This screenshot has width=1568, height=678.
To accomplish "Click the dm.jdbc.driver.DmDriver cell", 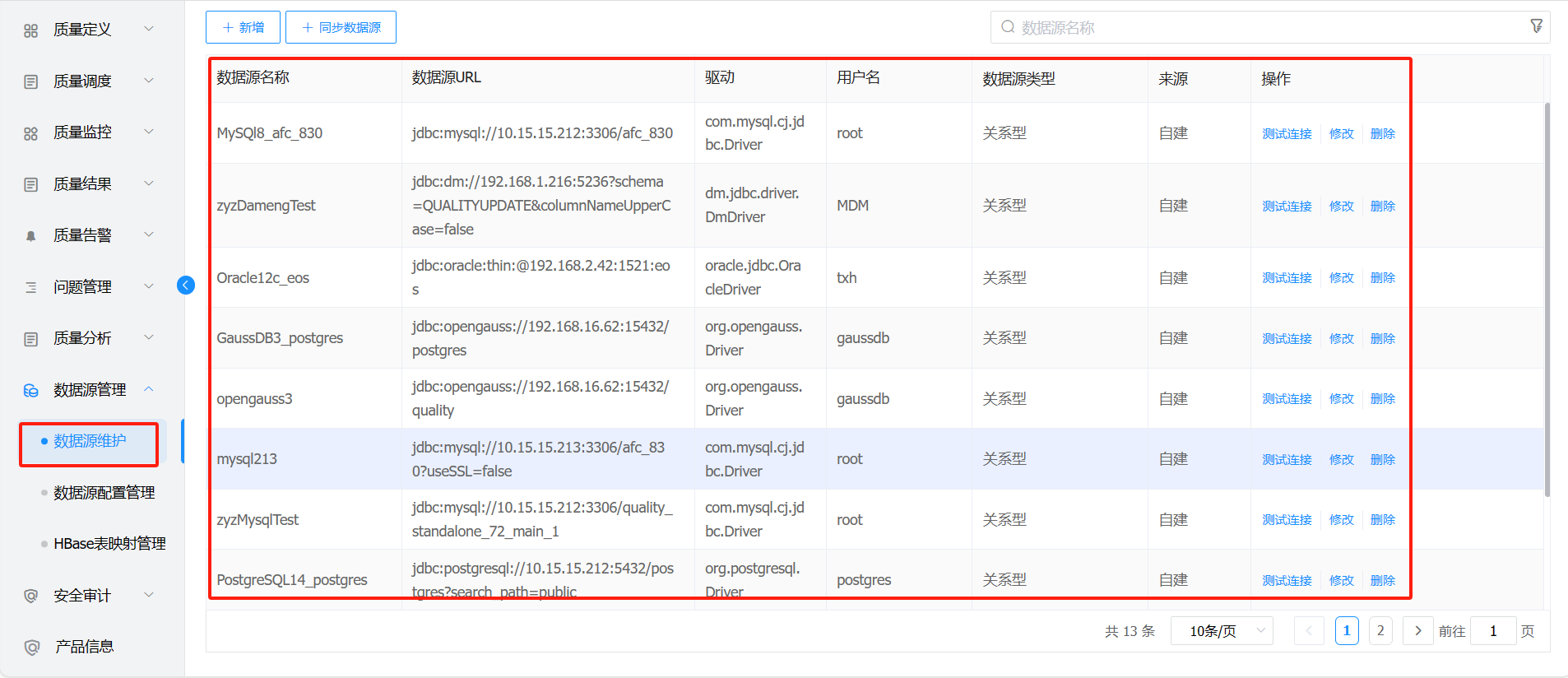I will click(752, 205).
